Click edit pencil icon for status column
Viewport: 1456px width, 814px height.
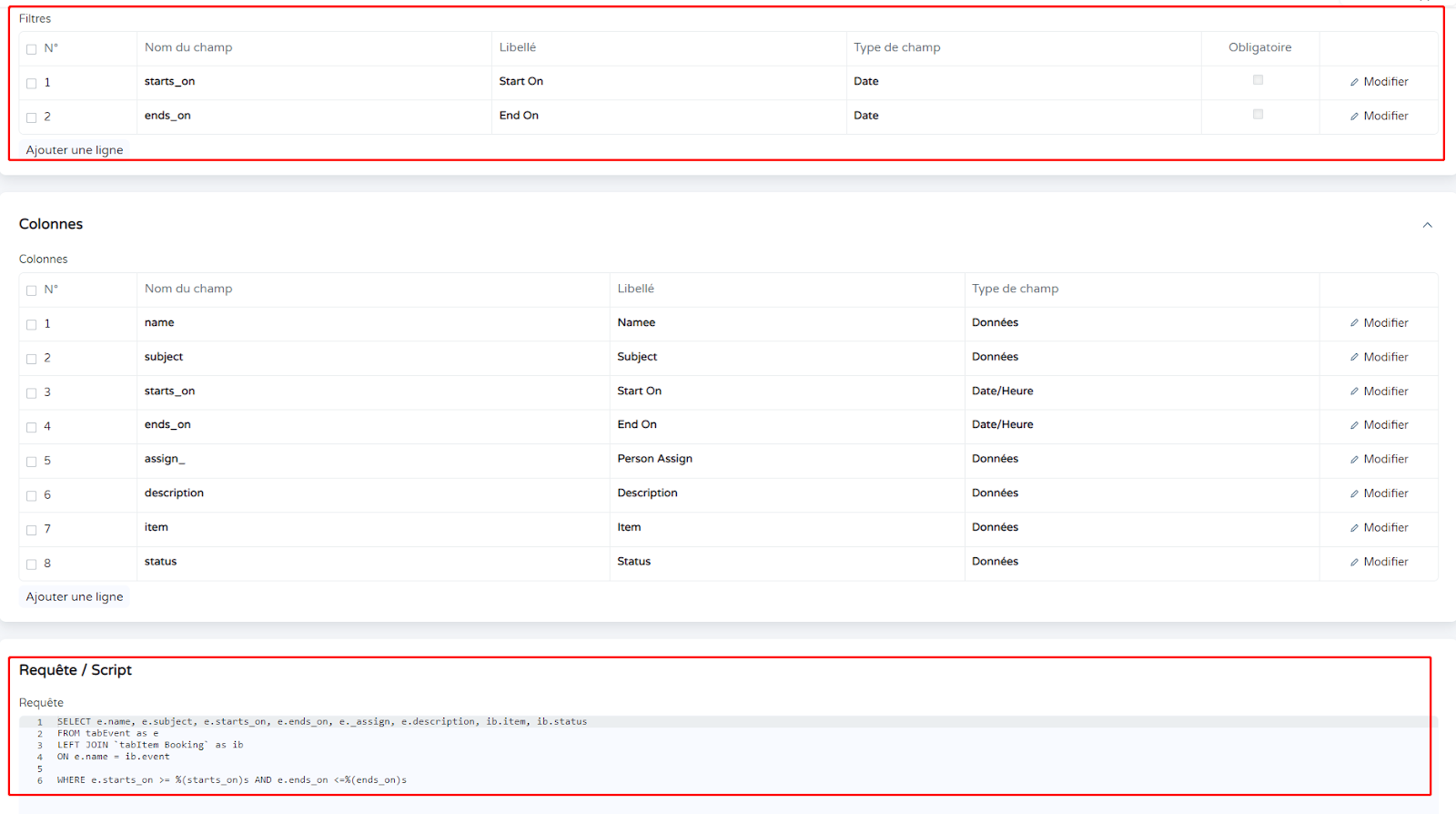pos(1354,563)
